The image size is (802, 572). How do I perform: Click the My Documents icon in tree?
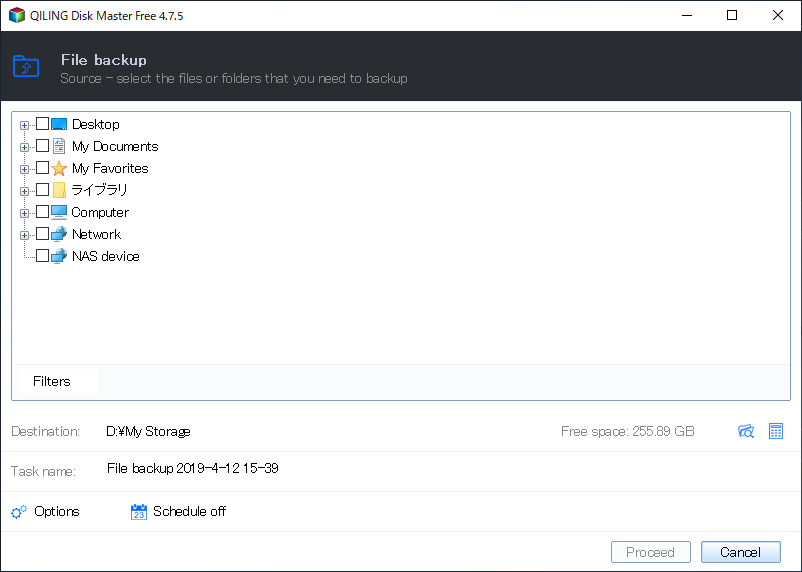coord(59,146)
